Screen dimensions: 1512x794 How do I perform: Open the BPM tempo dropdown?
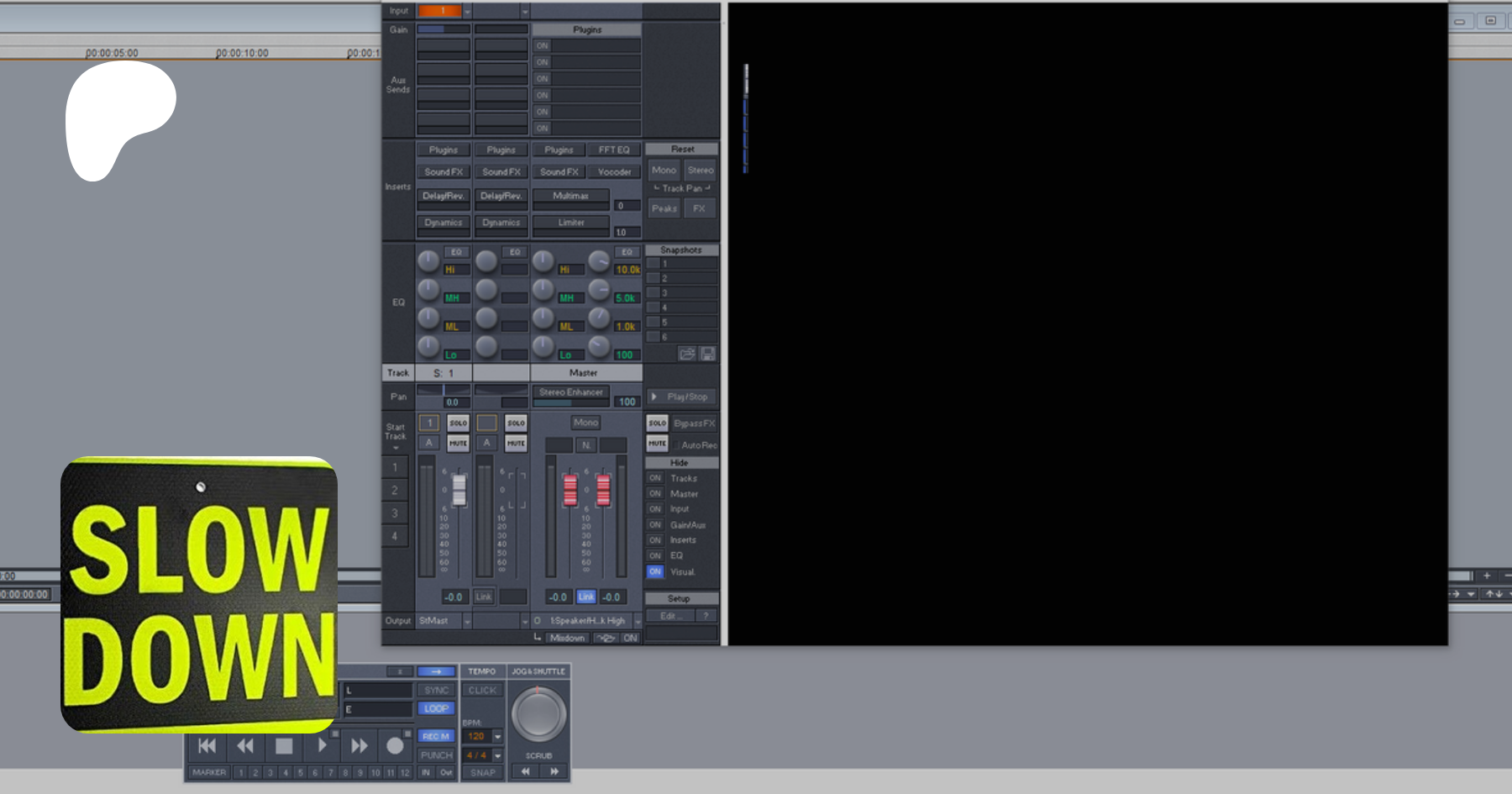(x=497, y=736)
